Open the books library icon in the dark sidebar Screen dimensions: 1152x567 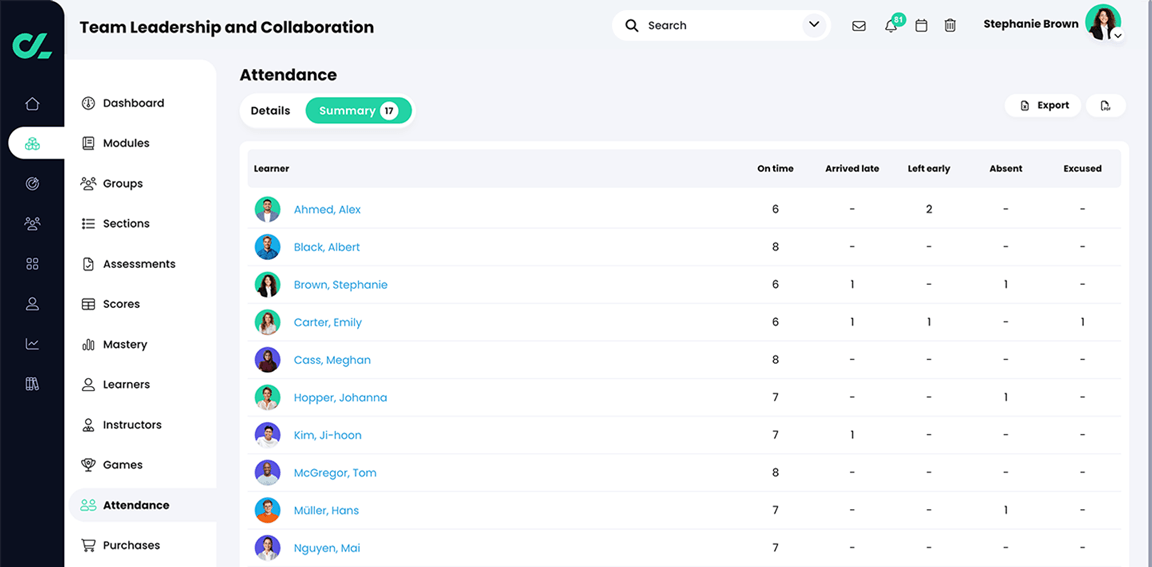(32, 383)
